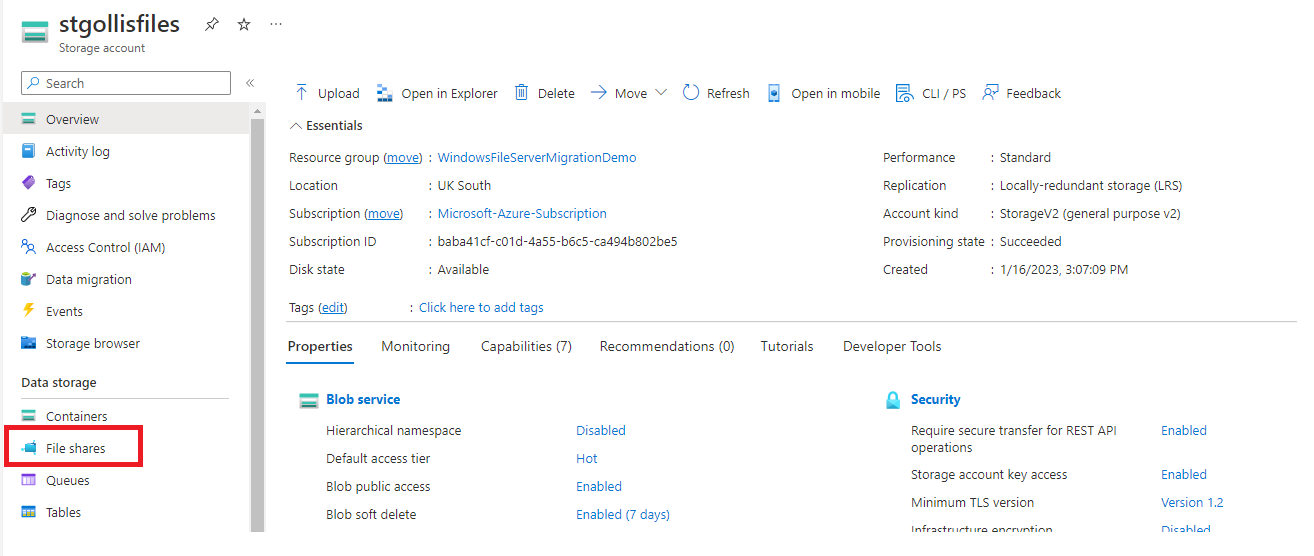Switch to the Monitoring tab
Image resolution: width=1314 pixels, height=556 pixels.
415,347
